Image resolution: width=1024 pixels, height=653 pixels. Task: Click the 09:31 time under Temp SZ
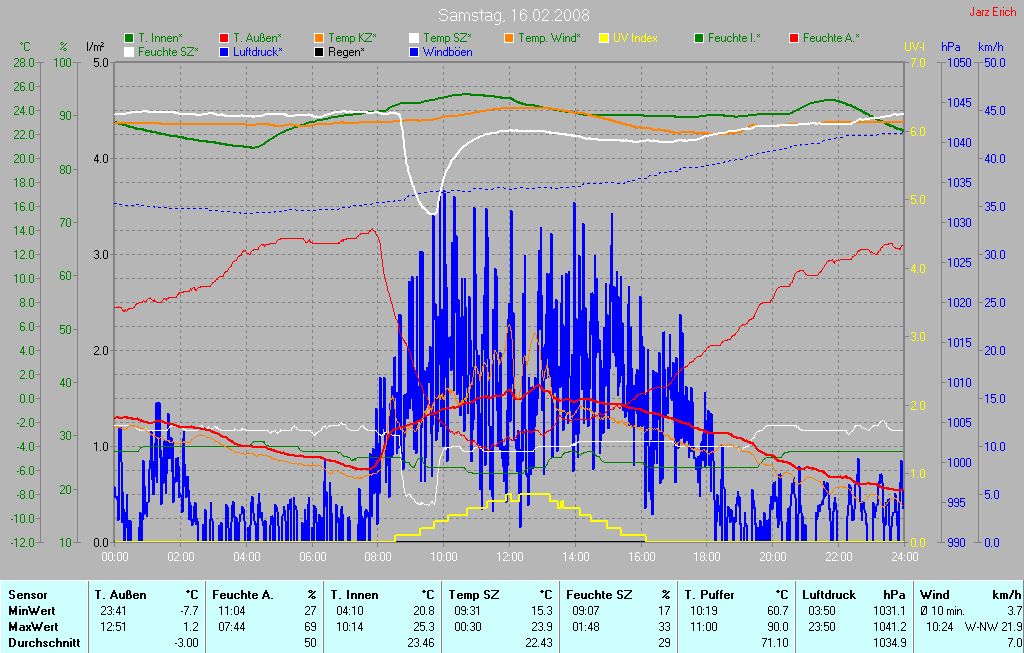468,611
